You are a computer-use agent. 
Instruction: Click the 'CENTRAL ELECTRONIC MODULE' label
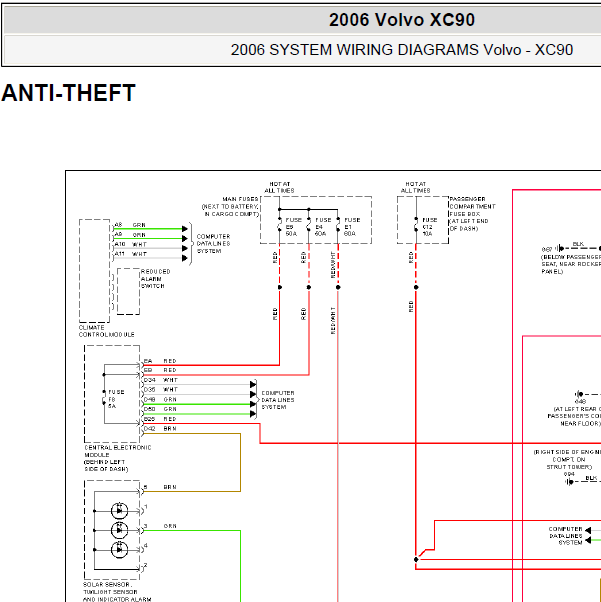point(118,458)
